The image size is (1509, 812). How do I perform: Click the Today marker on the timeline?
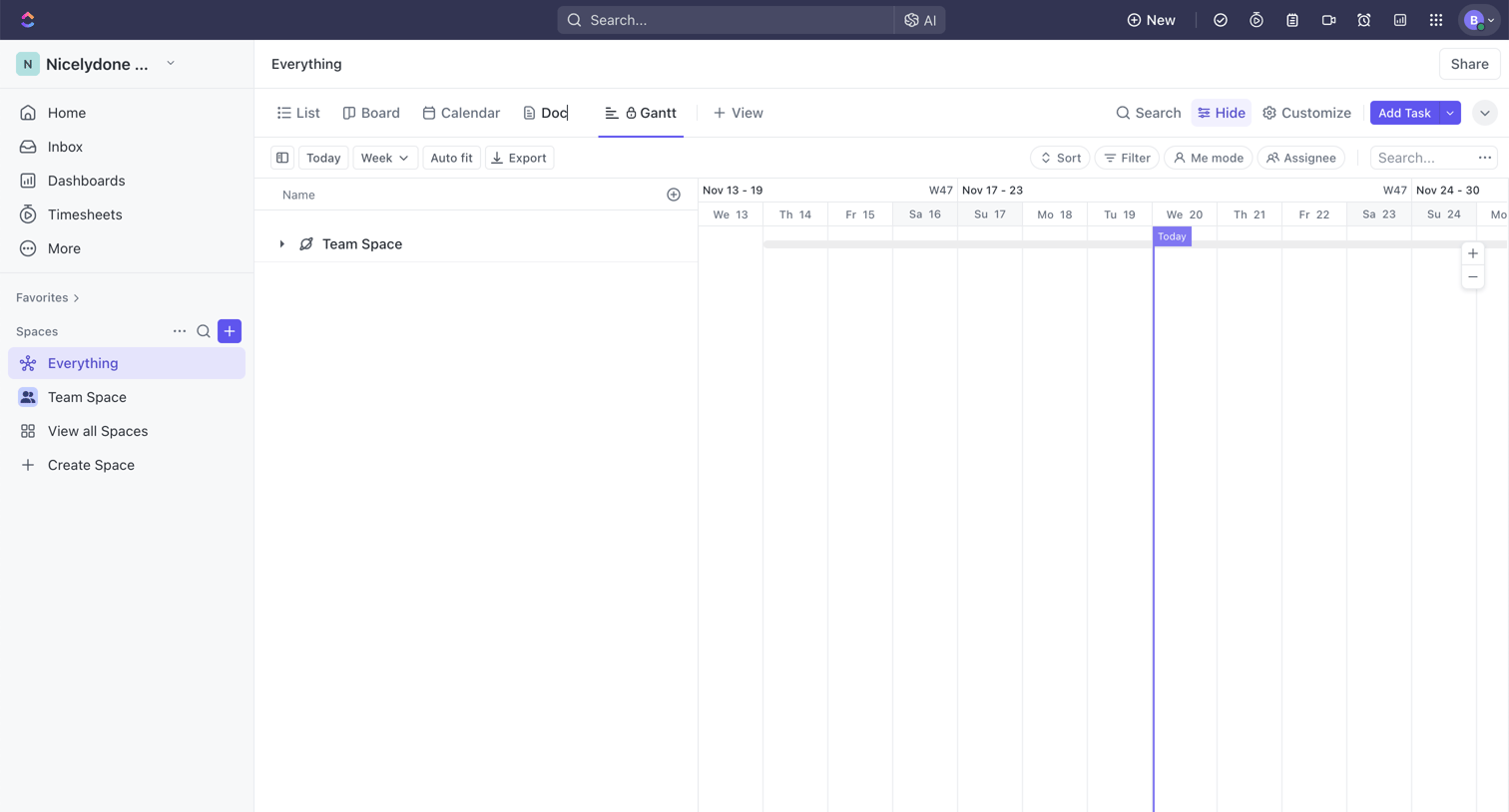pyautogui.click(x=1172, y=236)
